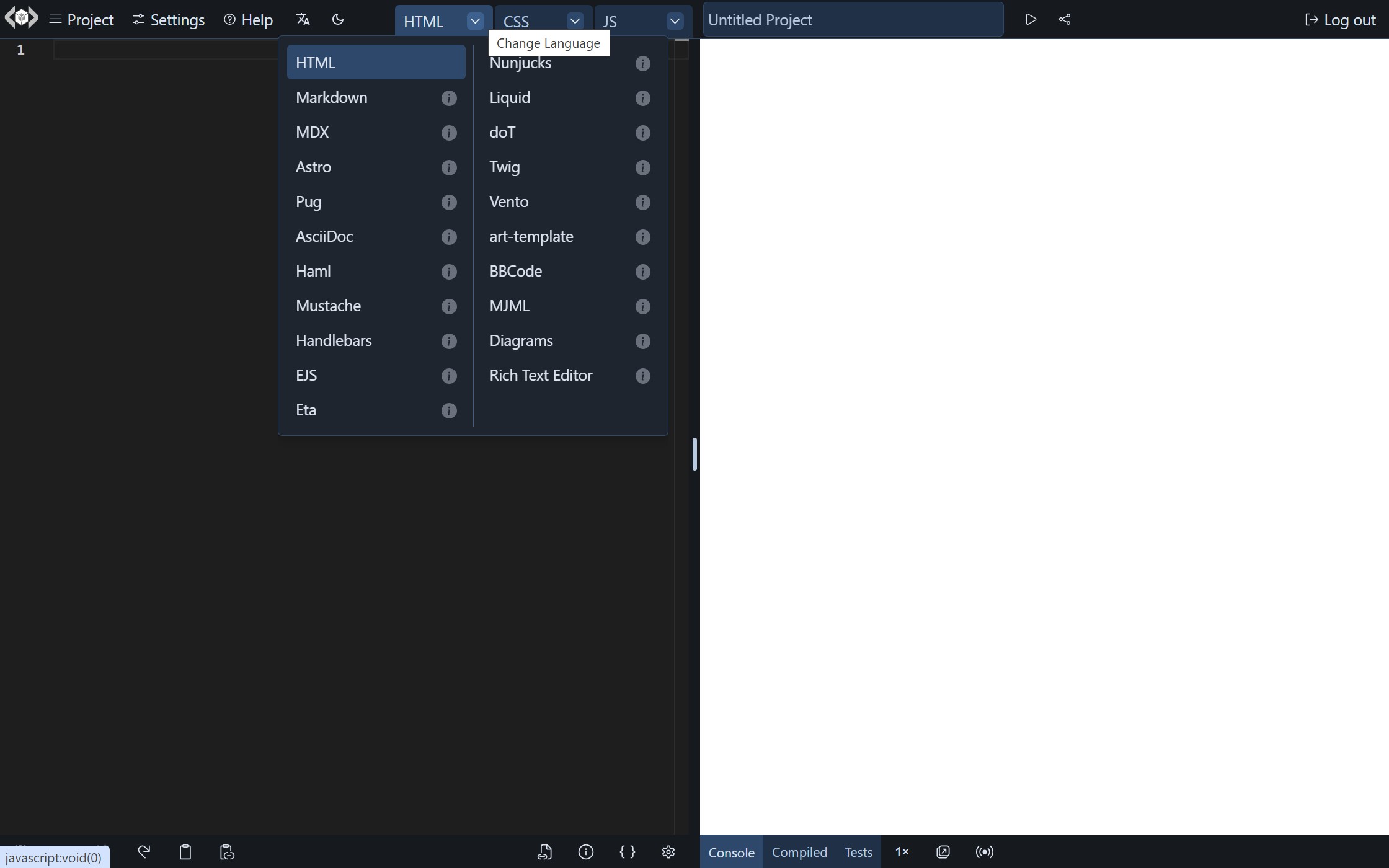The height and width of the screenshot is (868, 1389).
Task: Click the Log out link
Action: click(x=1340, y=20)
